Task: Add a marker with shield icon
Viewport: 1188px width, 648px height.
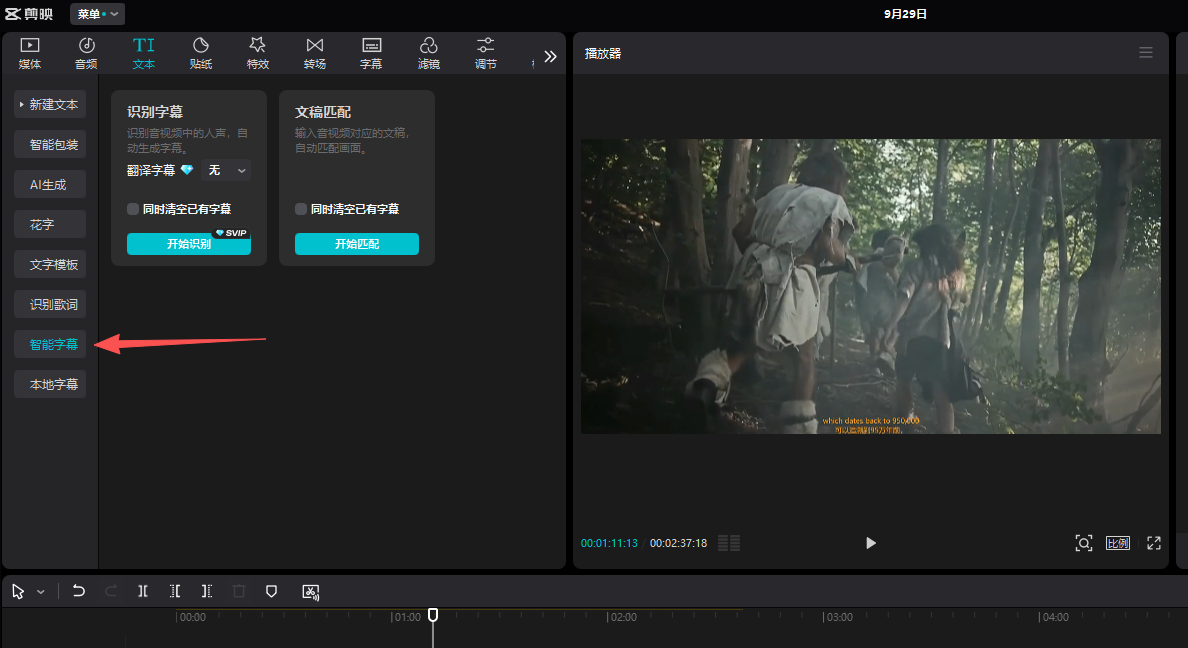Action: (x=271, y=591)
